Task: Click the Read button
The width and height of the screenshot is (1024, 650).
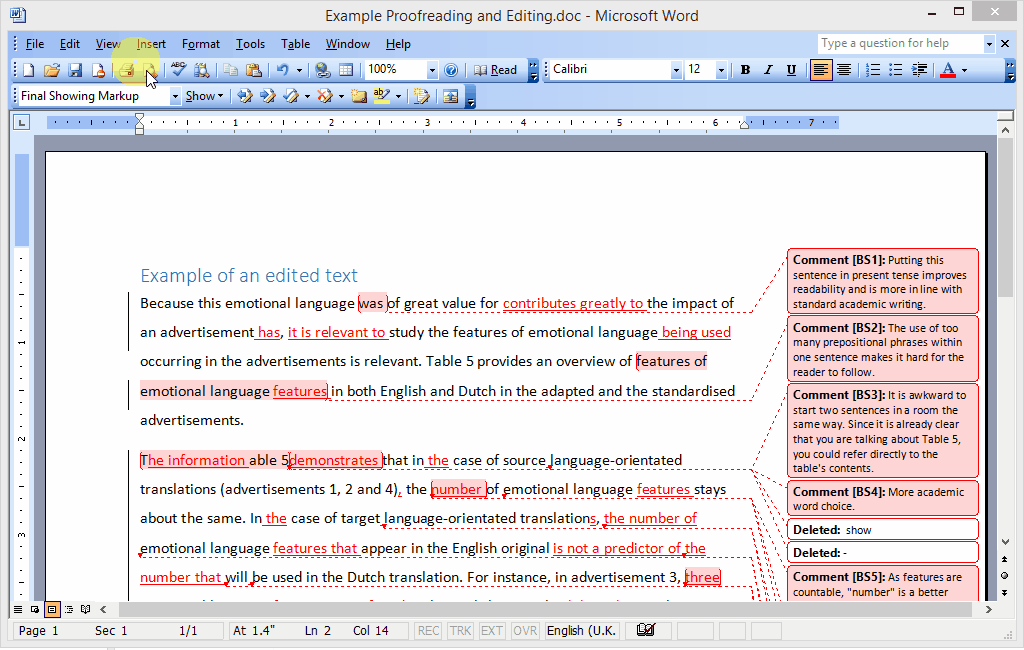Action: pyautogui.click(x=495, y=70)
